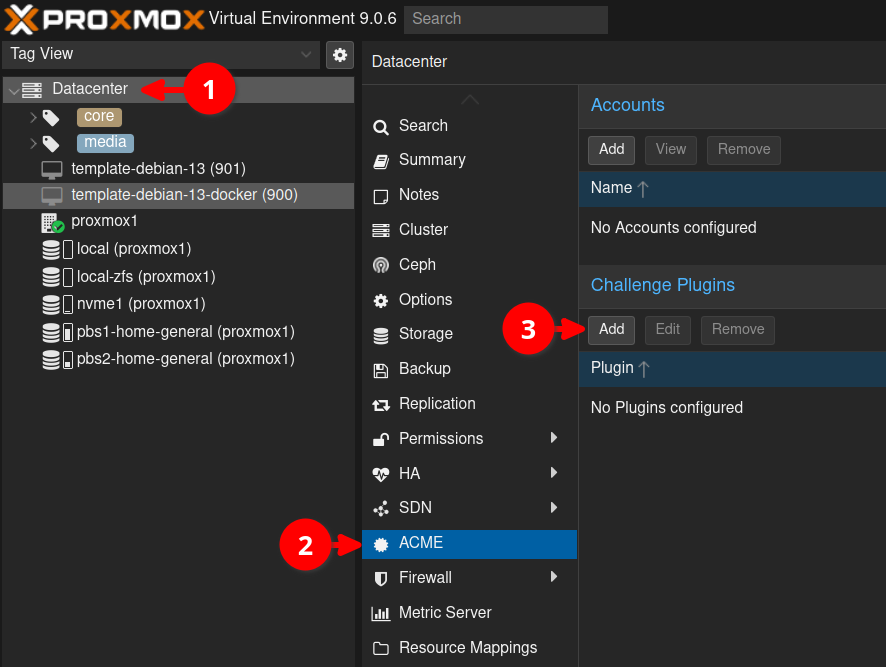This screenshot has height=667, width=886.
Task: Select template-debian-13 (901) in tree
Action: 179,170
